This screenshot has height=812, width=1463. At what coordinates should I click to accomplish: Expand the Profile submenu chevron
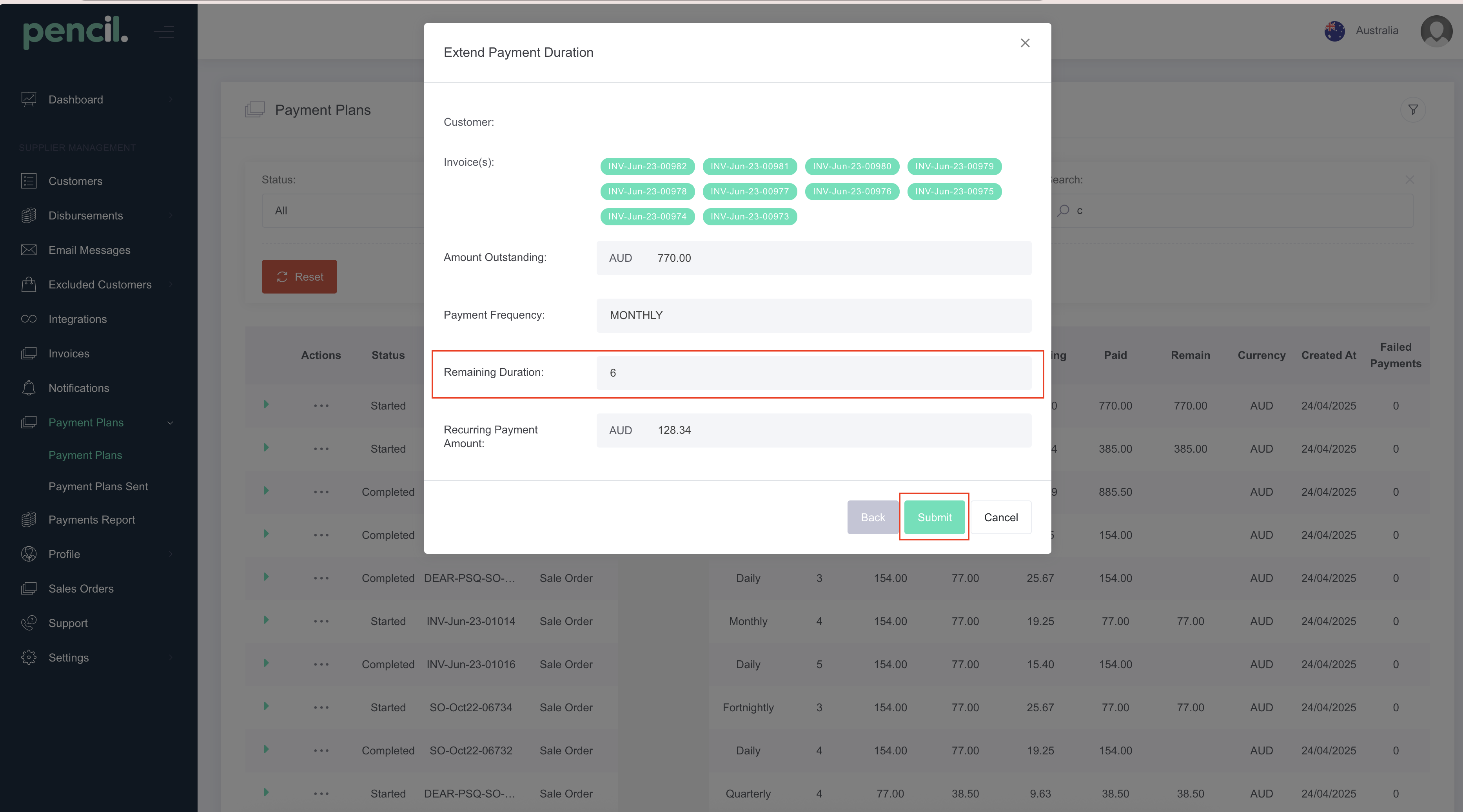point(171,554)
